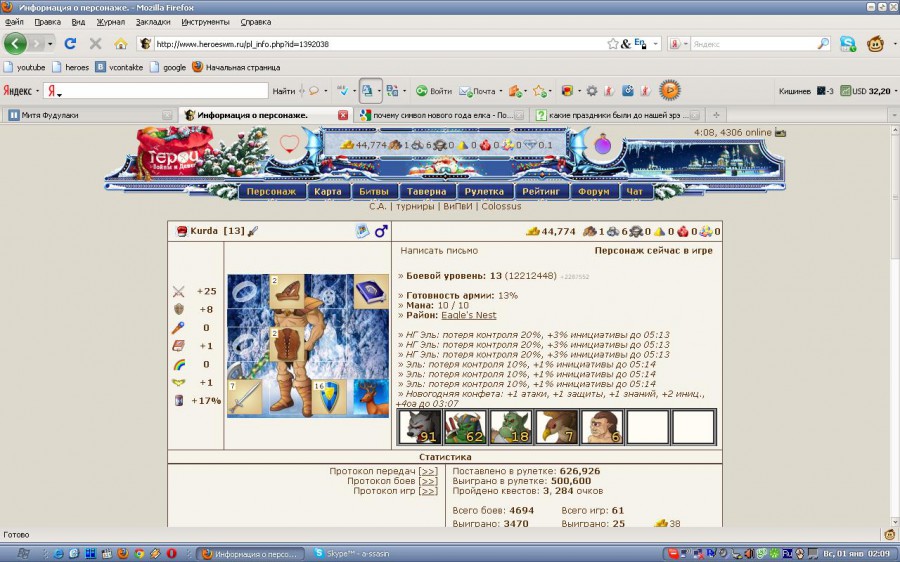The height and width of the screenshot is (562, 900).
Task: Click the wolf creature thumbnail with 91
Action: coord(419,427)
